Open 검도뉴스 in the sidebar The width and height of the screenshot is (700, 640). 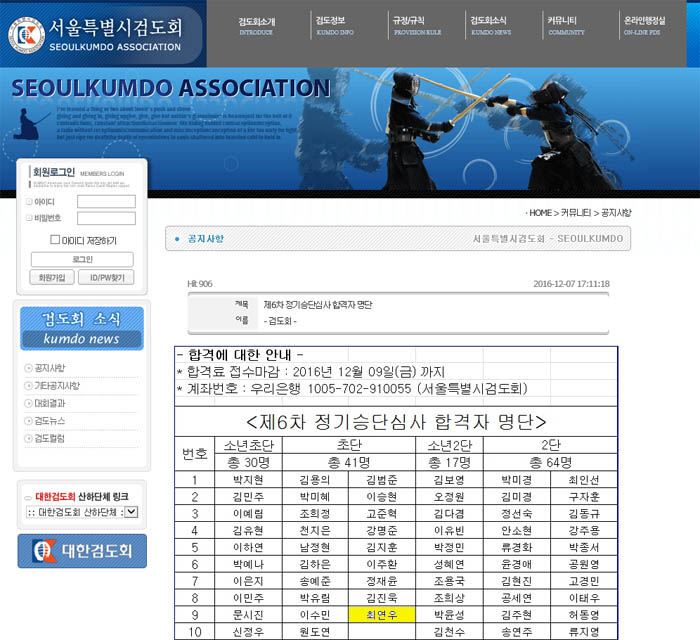(50, 421)
